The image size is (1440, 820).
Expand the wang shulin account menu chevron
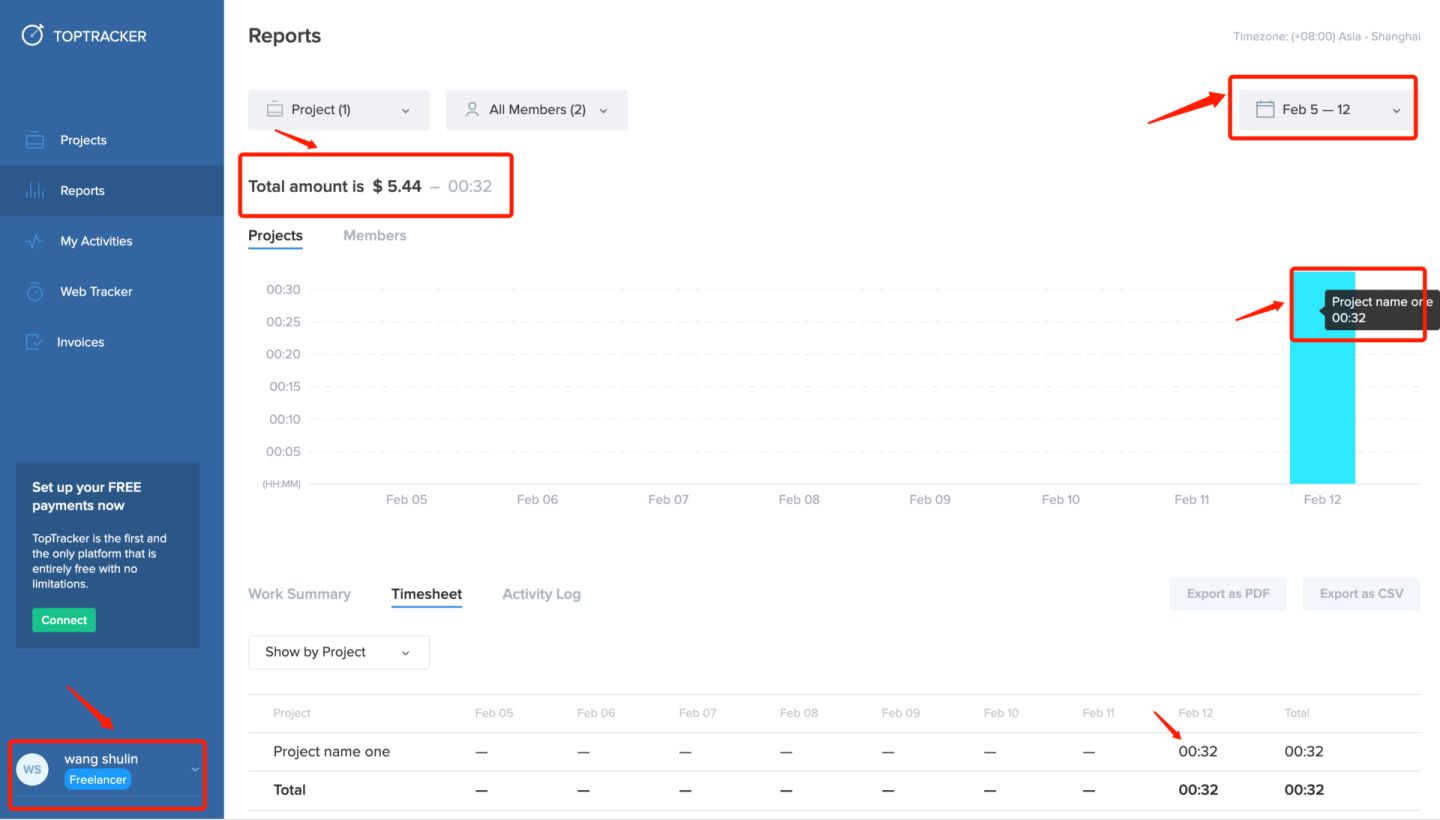tap(195, 769)
